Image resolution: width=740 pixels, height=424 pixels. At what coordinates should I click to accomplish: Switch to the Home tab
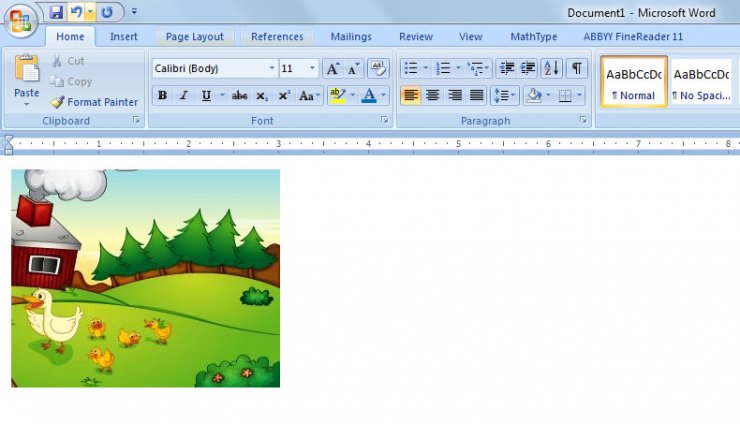pyautogui.click(x=70, y=36)
